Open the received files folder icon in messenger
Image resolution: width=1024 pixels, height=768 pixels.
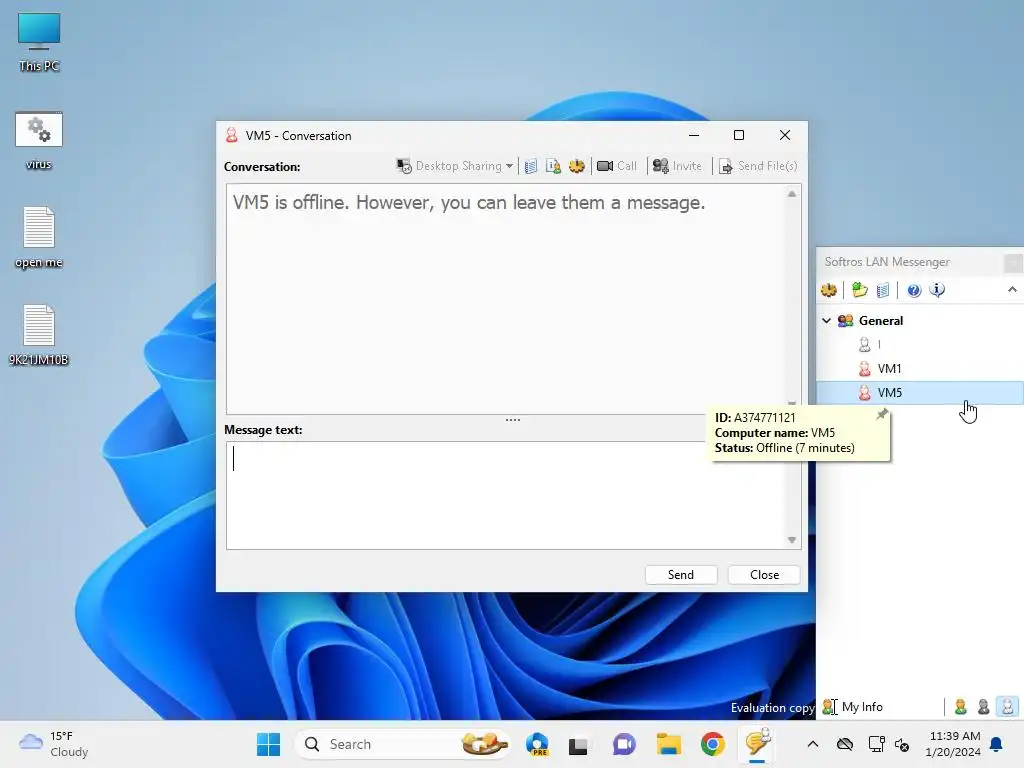tap(859, 290)
